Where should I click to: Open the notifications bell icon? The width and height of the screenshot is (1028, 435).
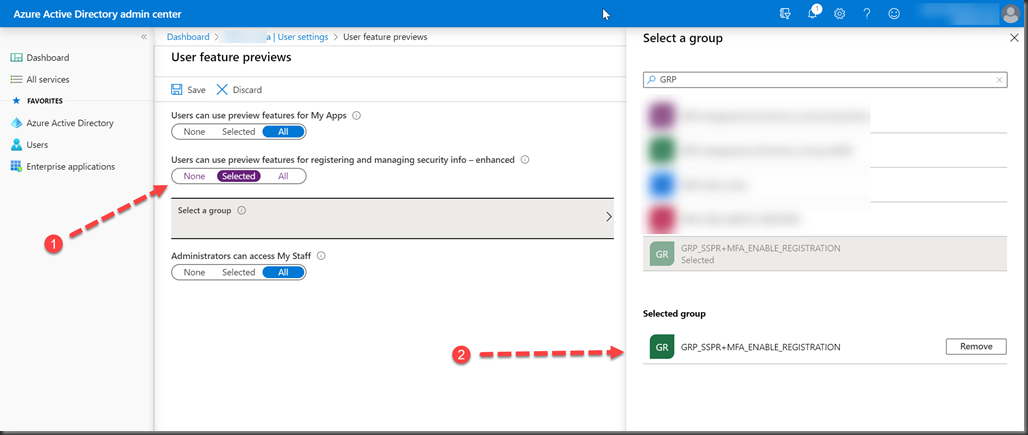point(813,13)
